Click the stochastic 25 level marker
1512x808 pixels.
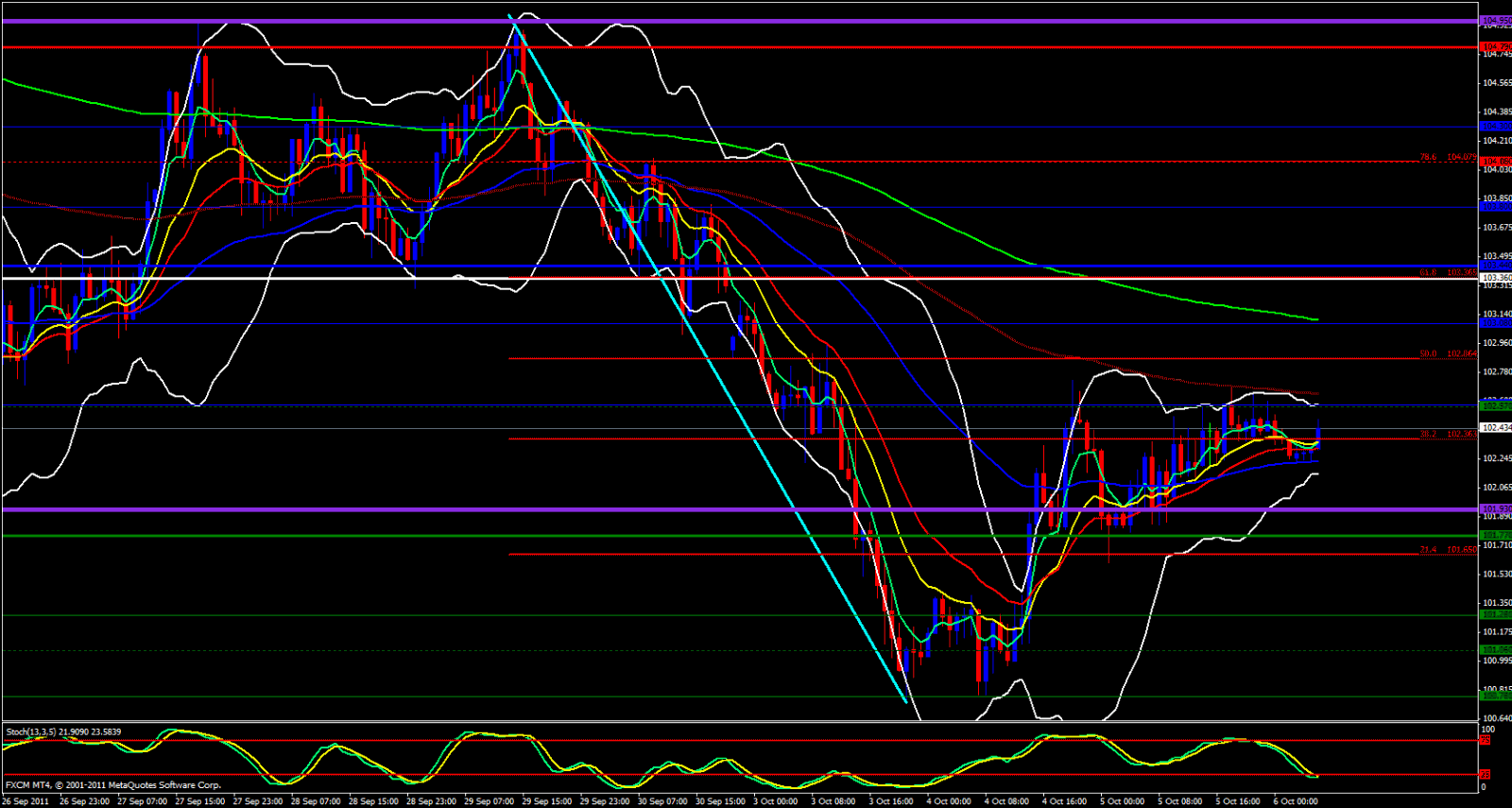[1486, 775]
